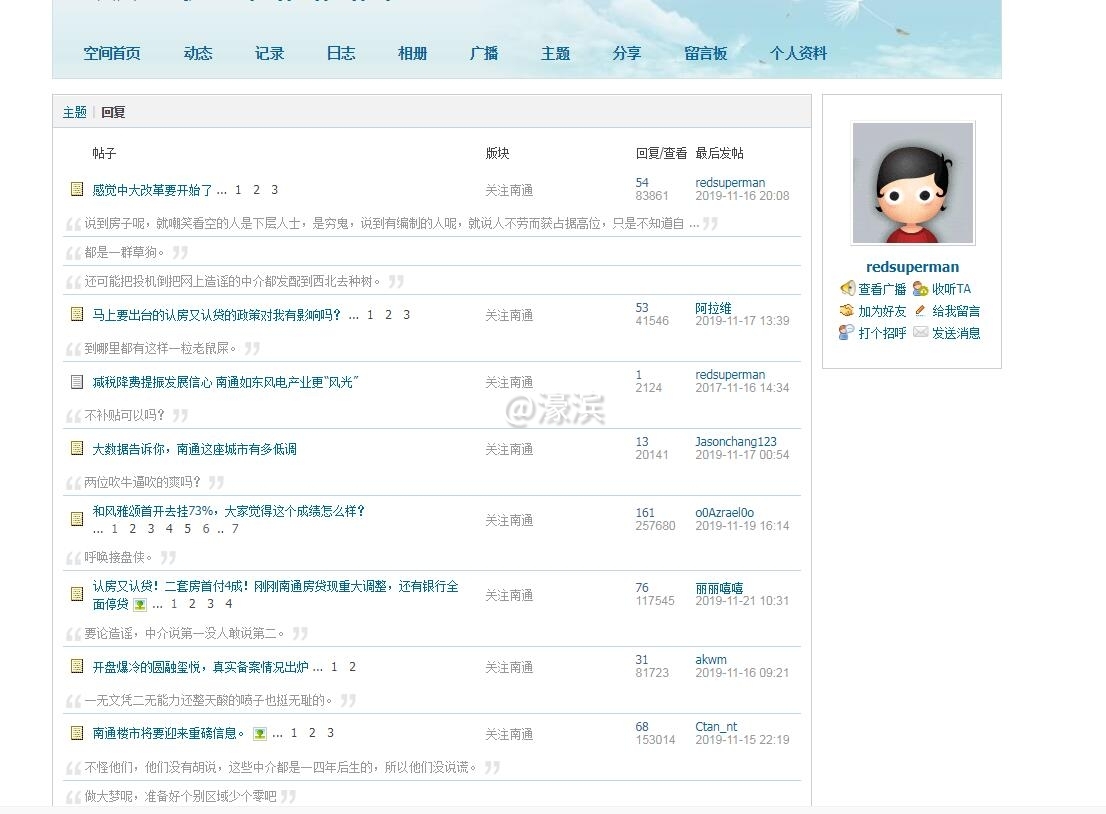Click the redsuperman cartoon avatar image
Screen dimensions: 1106x814
click(x=912, y=183)
